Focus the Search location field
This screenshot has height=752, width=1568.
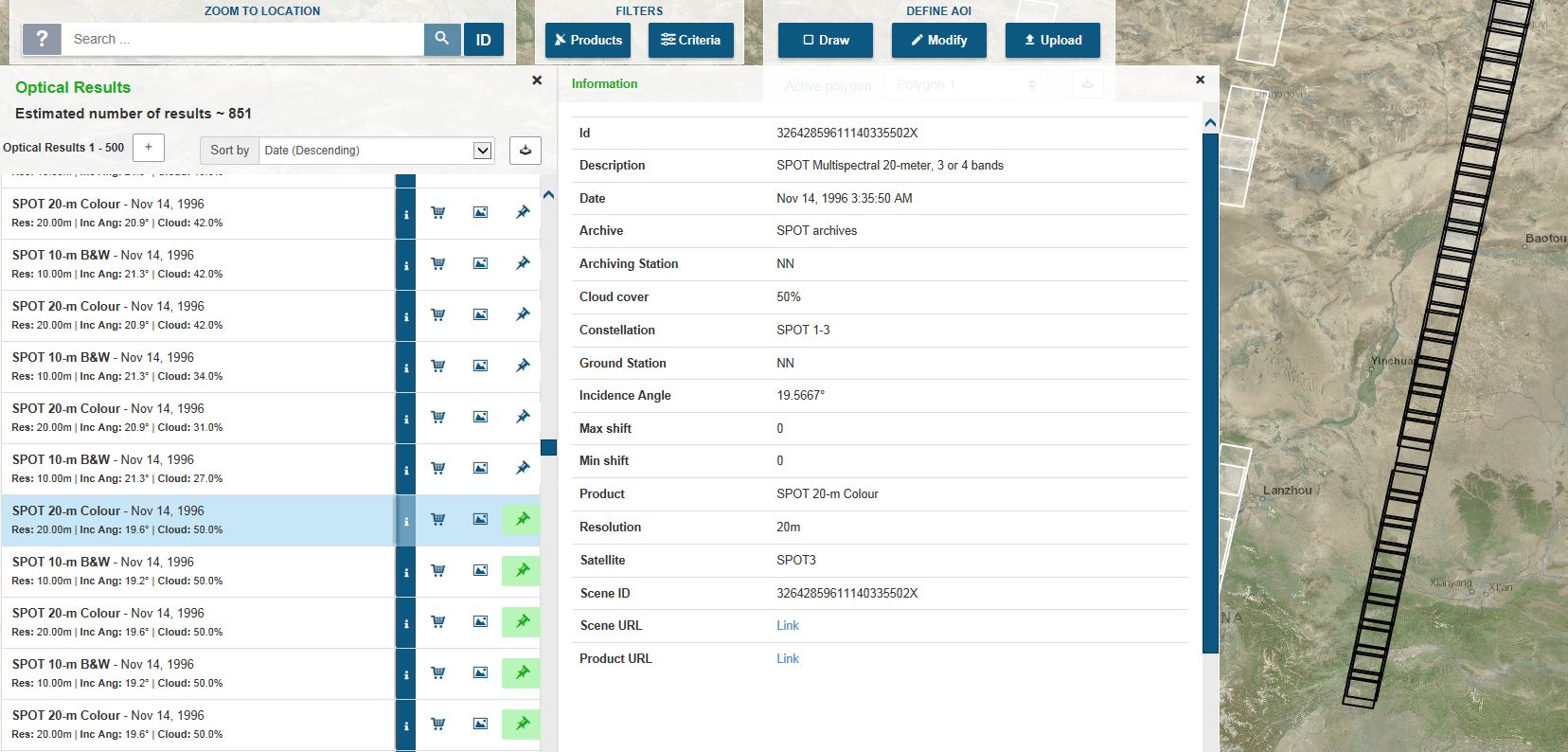(x=243, y=39)
